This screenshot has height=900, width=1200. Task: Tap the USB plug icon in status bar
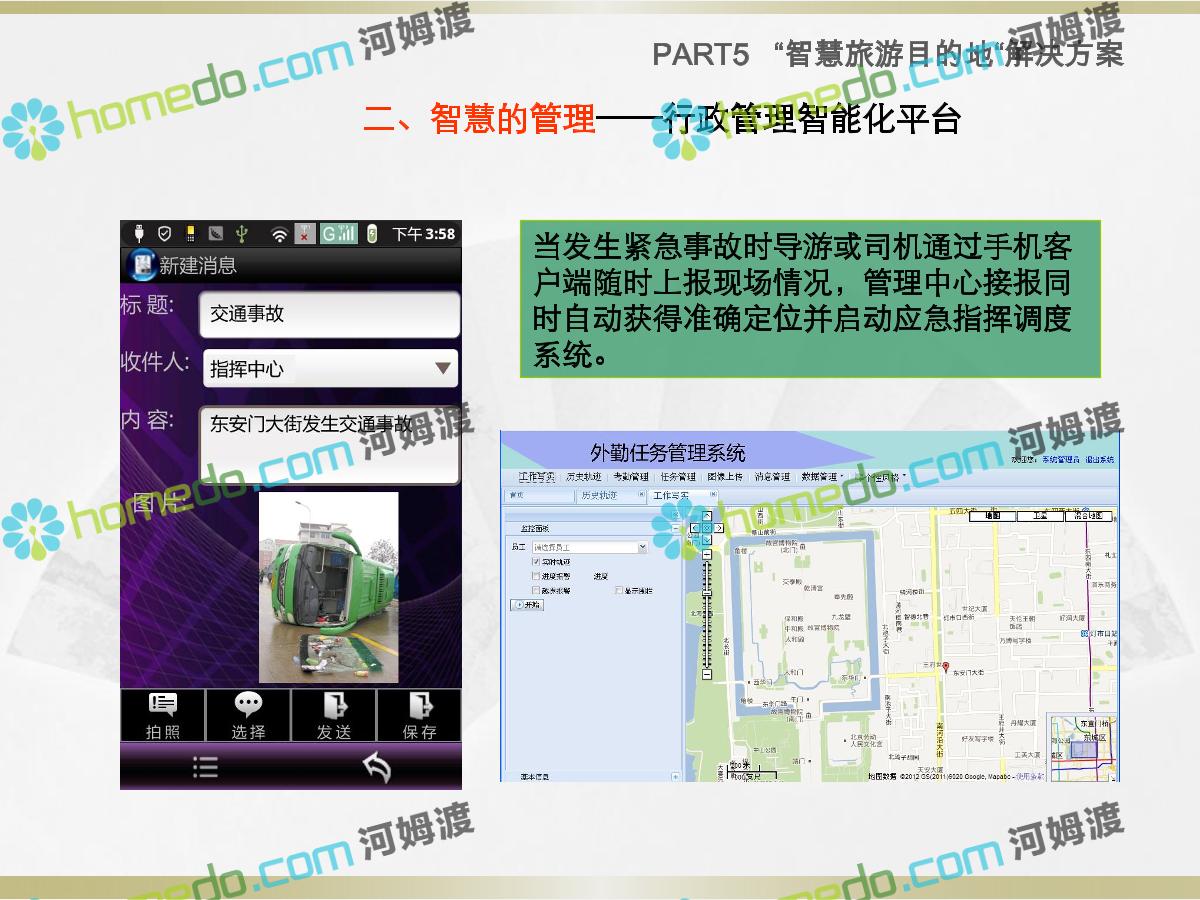[138, 234]
